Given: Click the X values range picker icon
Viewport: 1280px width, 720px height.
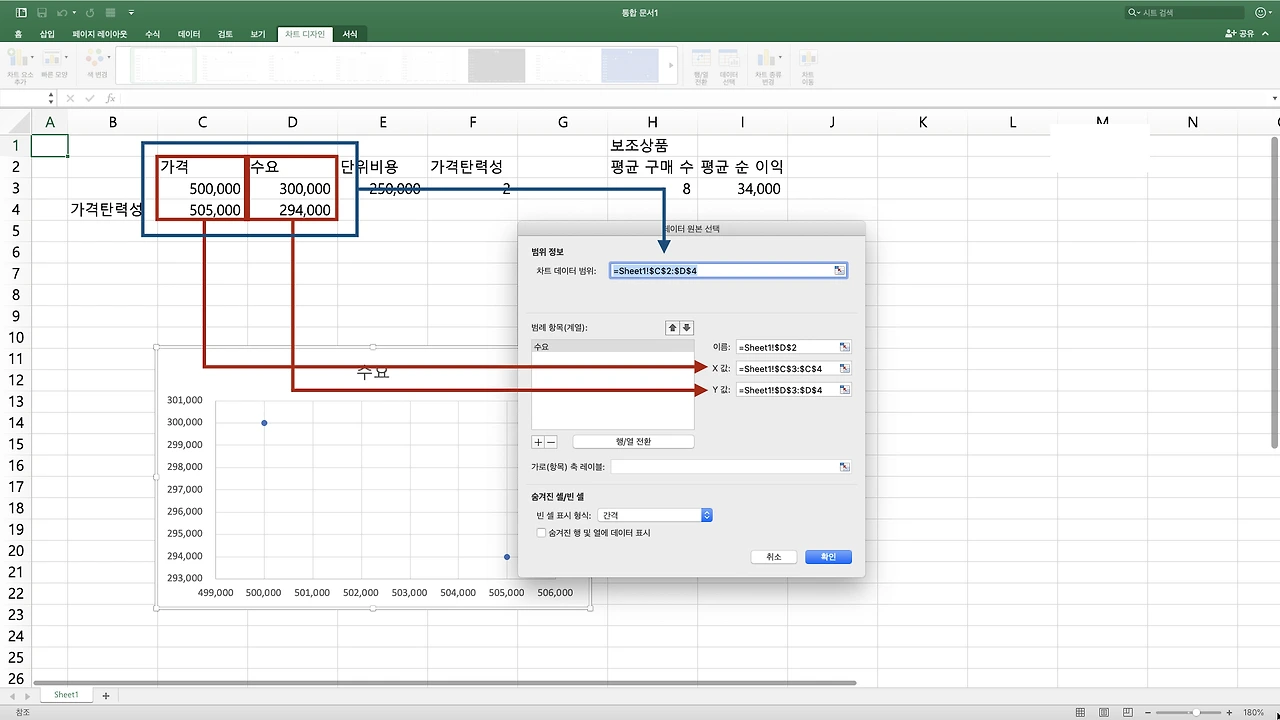Looking at the screenshot, I should coord(845,369).
